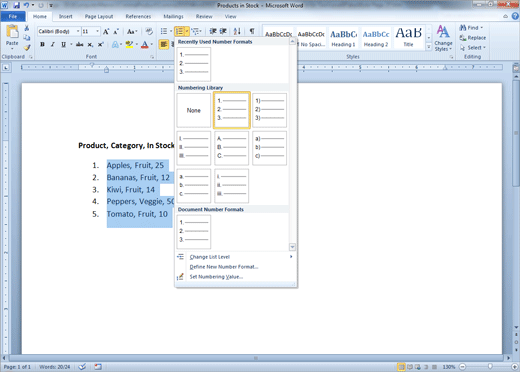Click the Text Effects icon
520x372 pixels.
(115, 44)
